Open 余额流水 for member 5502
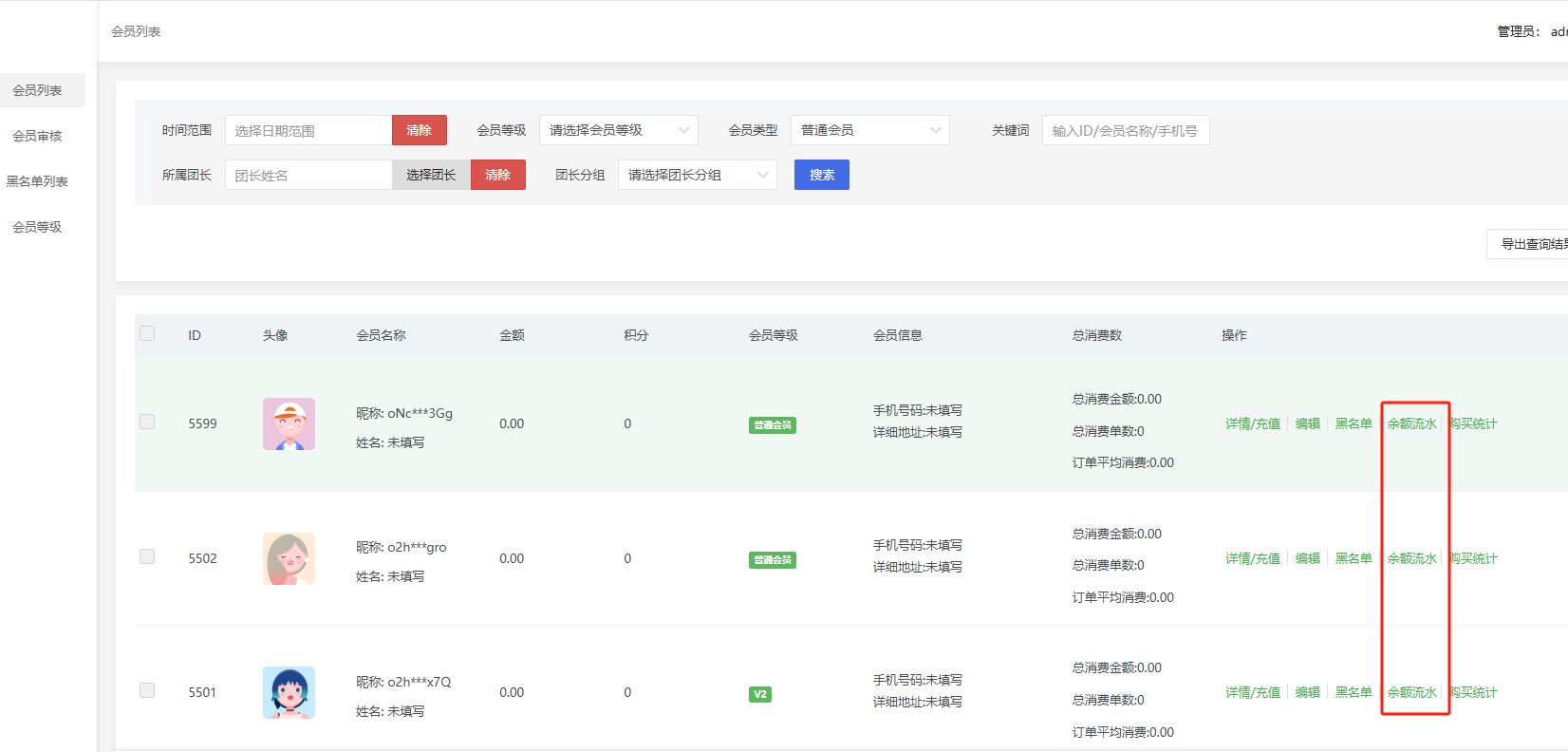The height and width of the screenshot is (752, 1568). 1411,558
